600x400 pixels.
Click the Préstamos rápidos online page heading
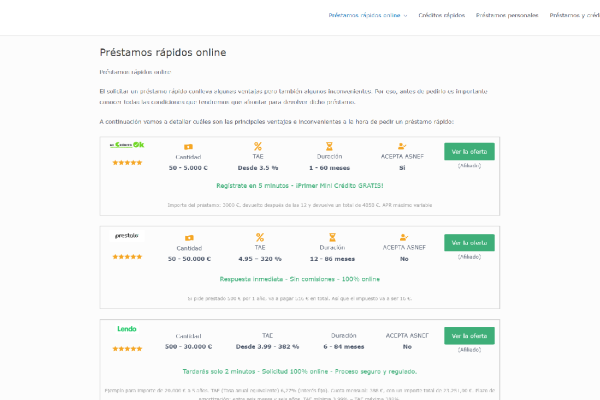pyautogui.click(x=163, y=52)
